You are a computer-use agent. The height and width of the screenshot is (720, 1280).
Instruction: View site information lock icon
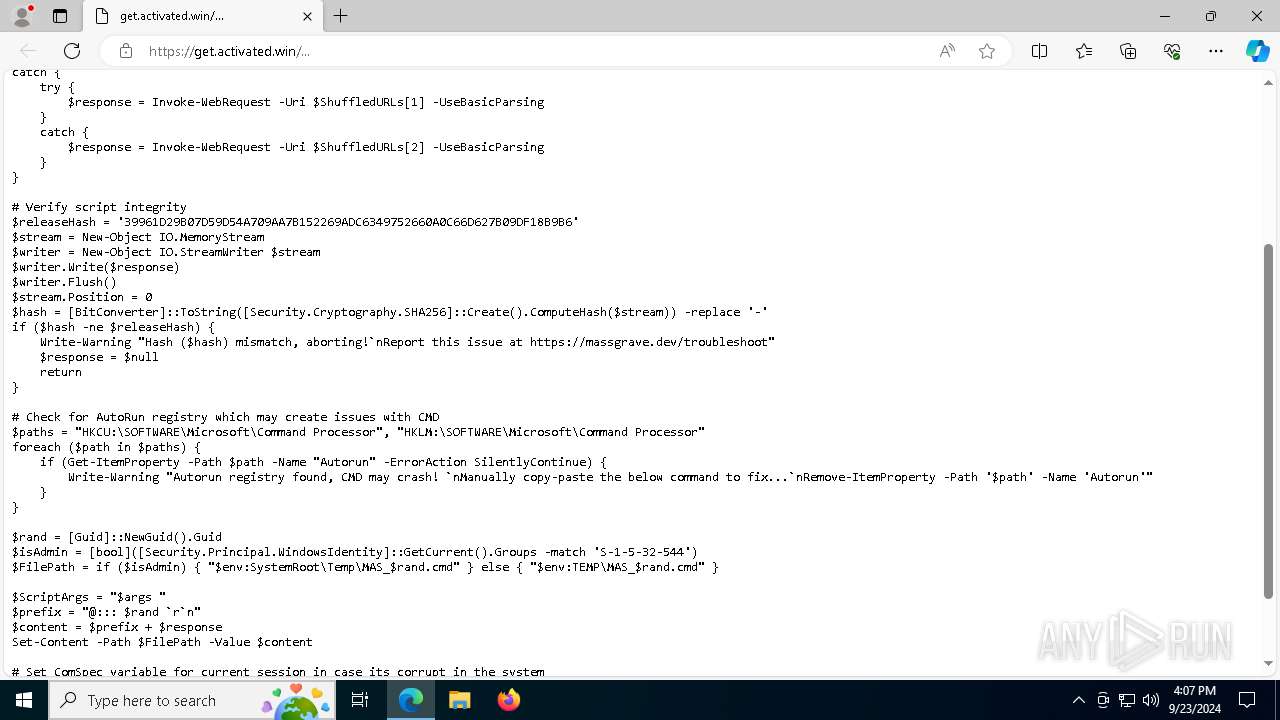pyautogui.click(x=126, y=51)
